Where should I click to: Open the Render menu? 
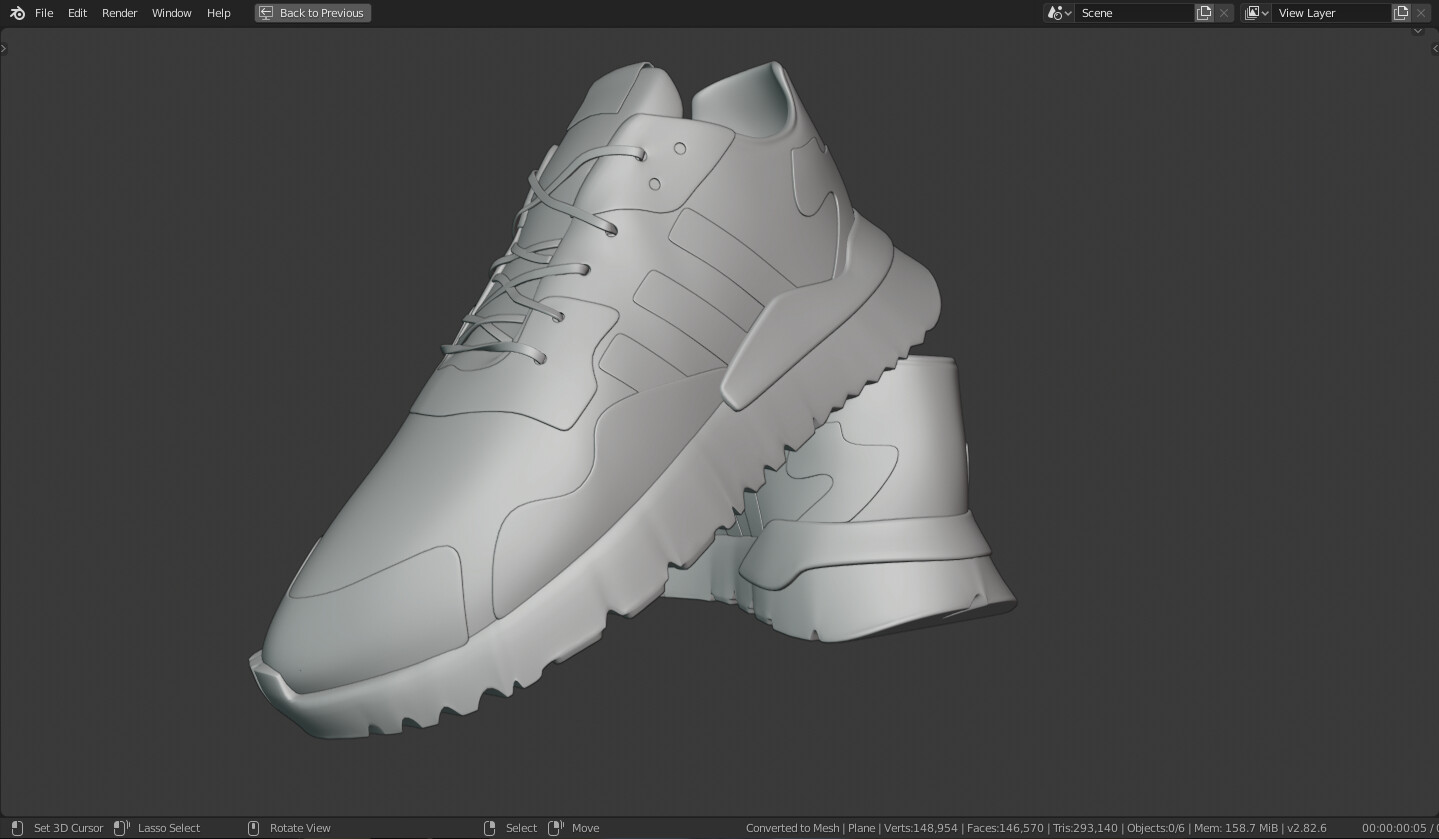coord(120,13)
